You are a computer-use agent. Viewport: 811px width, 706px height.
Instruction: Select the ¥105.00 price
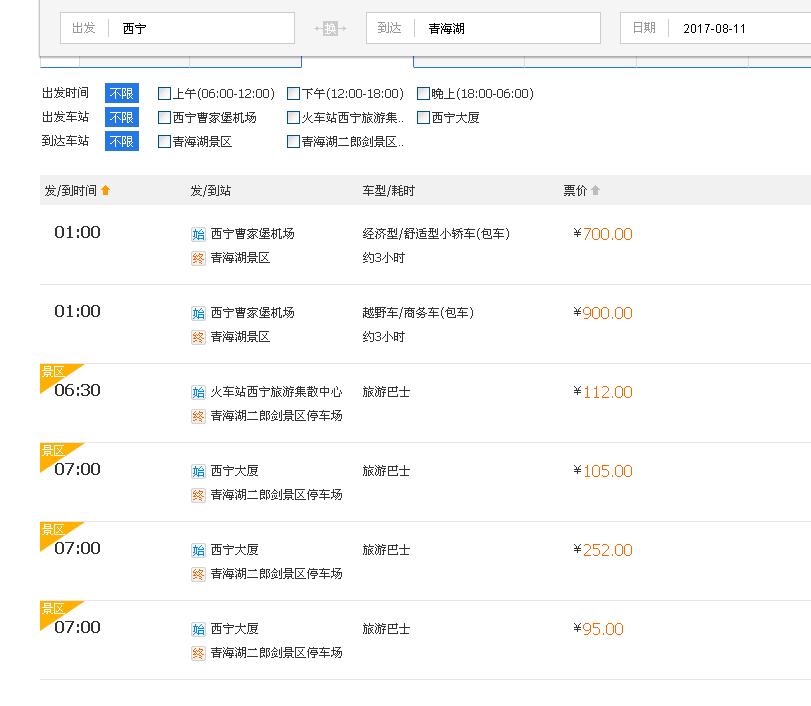click(603, 471)
